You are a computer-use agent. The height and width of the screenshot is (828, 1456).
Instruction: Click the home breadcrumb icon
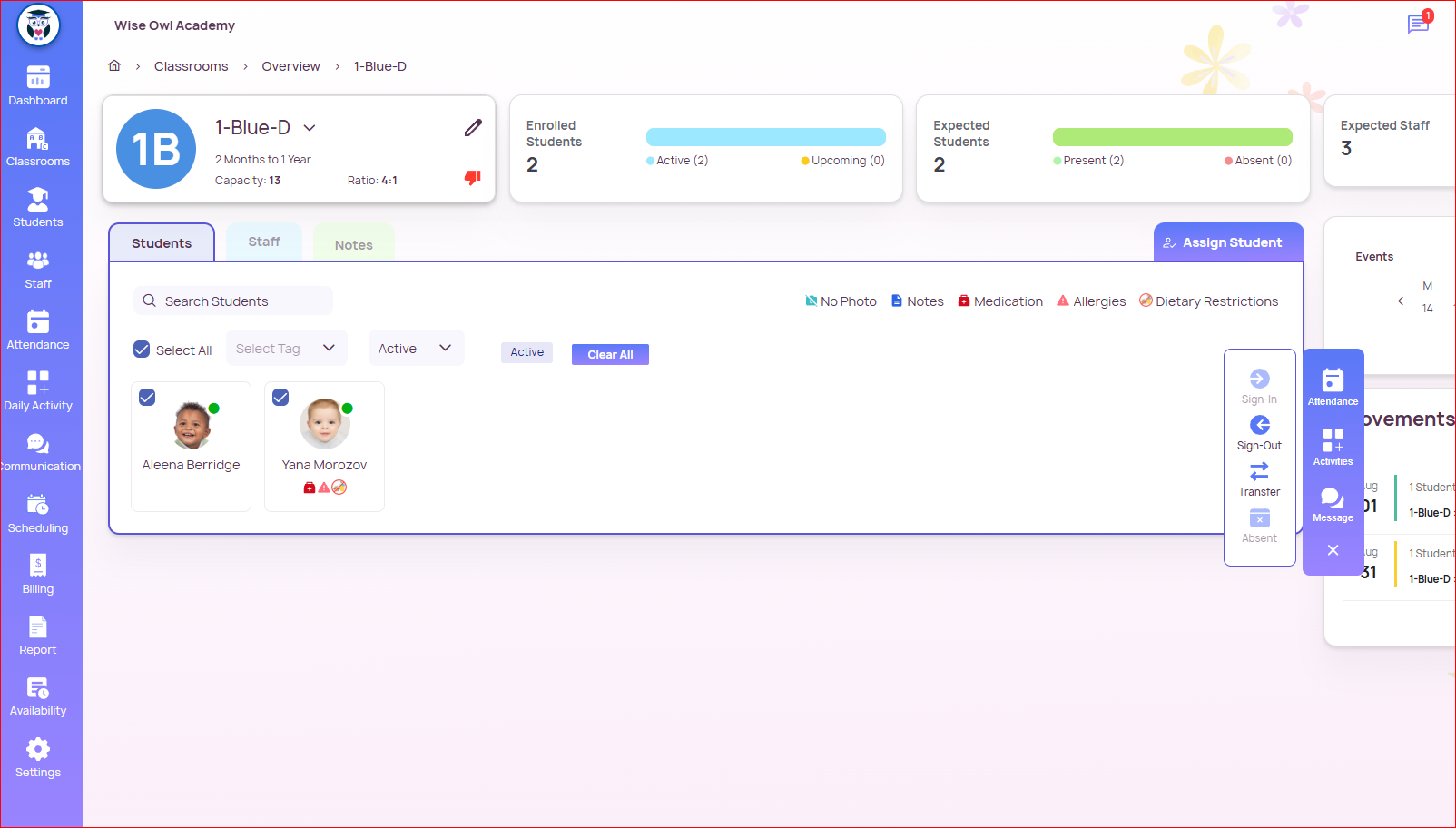(114, 66)
